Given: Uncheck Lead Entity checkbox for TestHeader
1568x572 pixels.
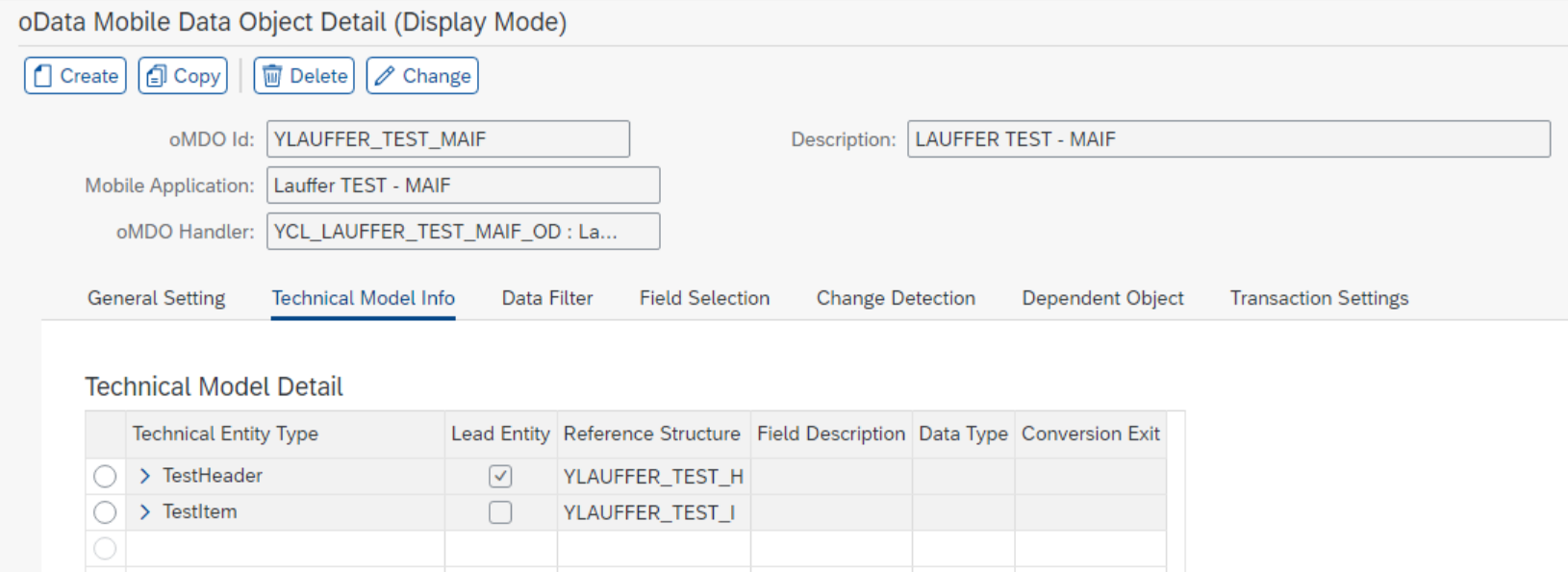Looking at the screenshot, I should 500,476.
